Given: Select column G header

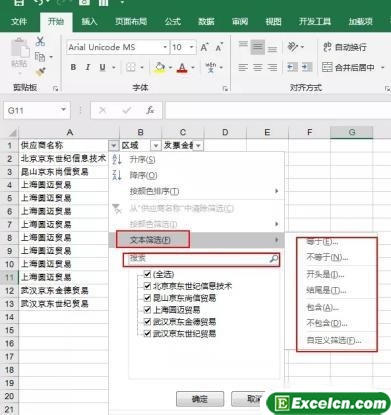Looking at the screenshot, I should pyautogui.click(x=352, y=132).
